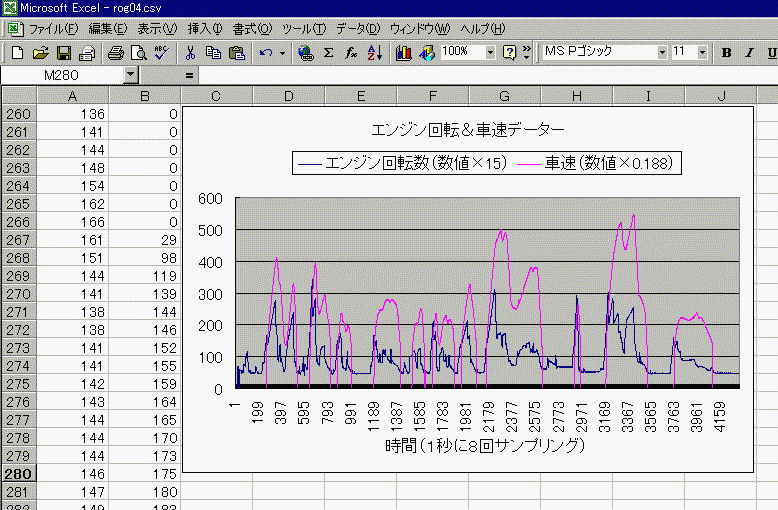
Task: Select chart title エンジン回転＆車速データー
Action: coord(467,130)
